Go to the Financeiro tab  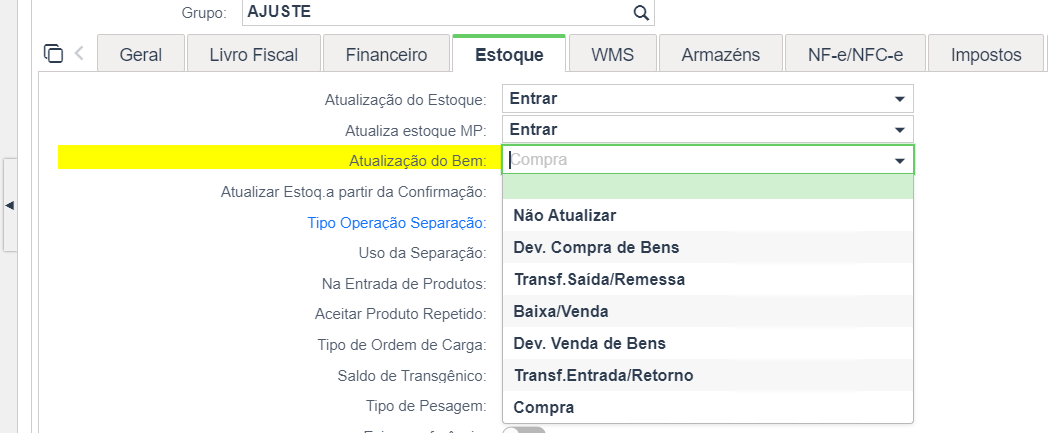(x=386, y=54)
